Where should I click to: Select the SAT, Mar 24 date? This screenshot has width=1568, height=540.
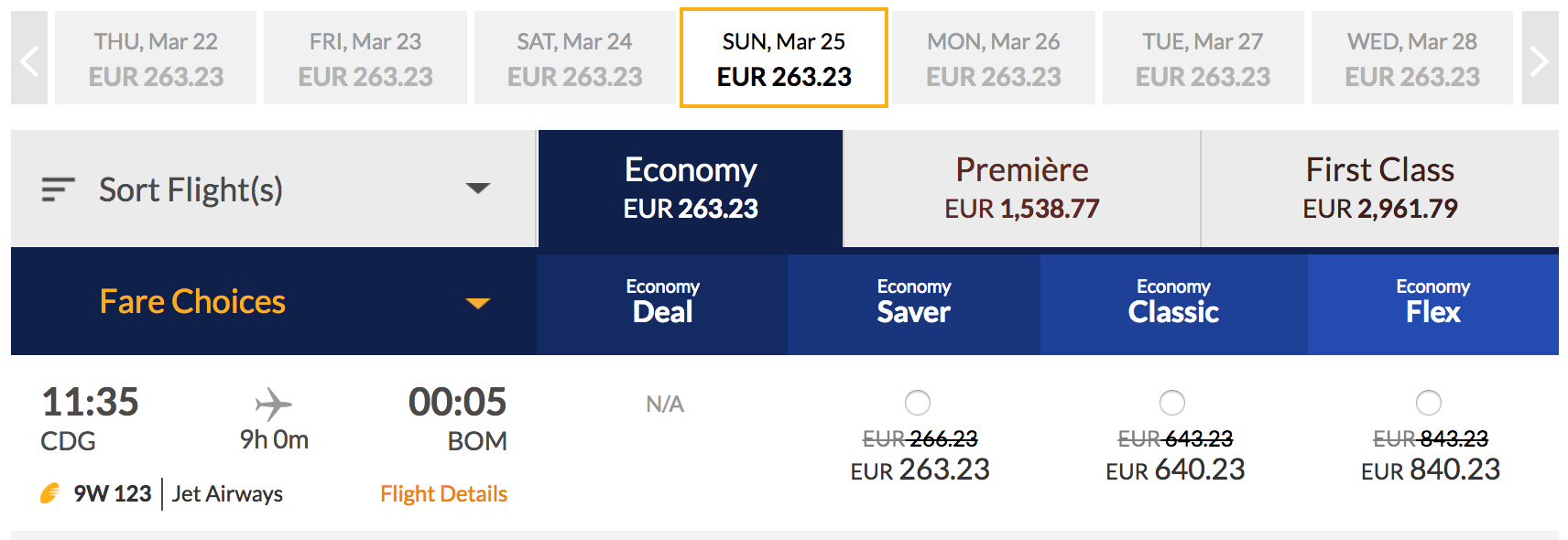[x=575, y=59]
